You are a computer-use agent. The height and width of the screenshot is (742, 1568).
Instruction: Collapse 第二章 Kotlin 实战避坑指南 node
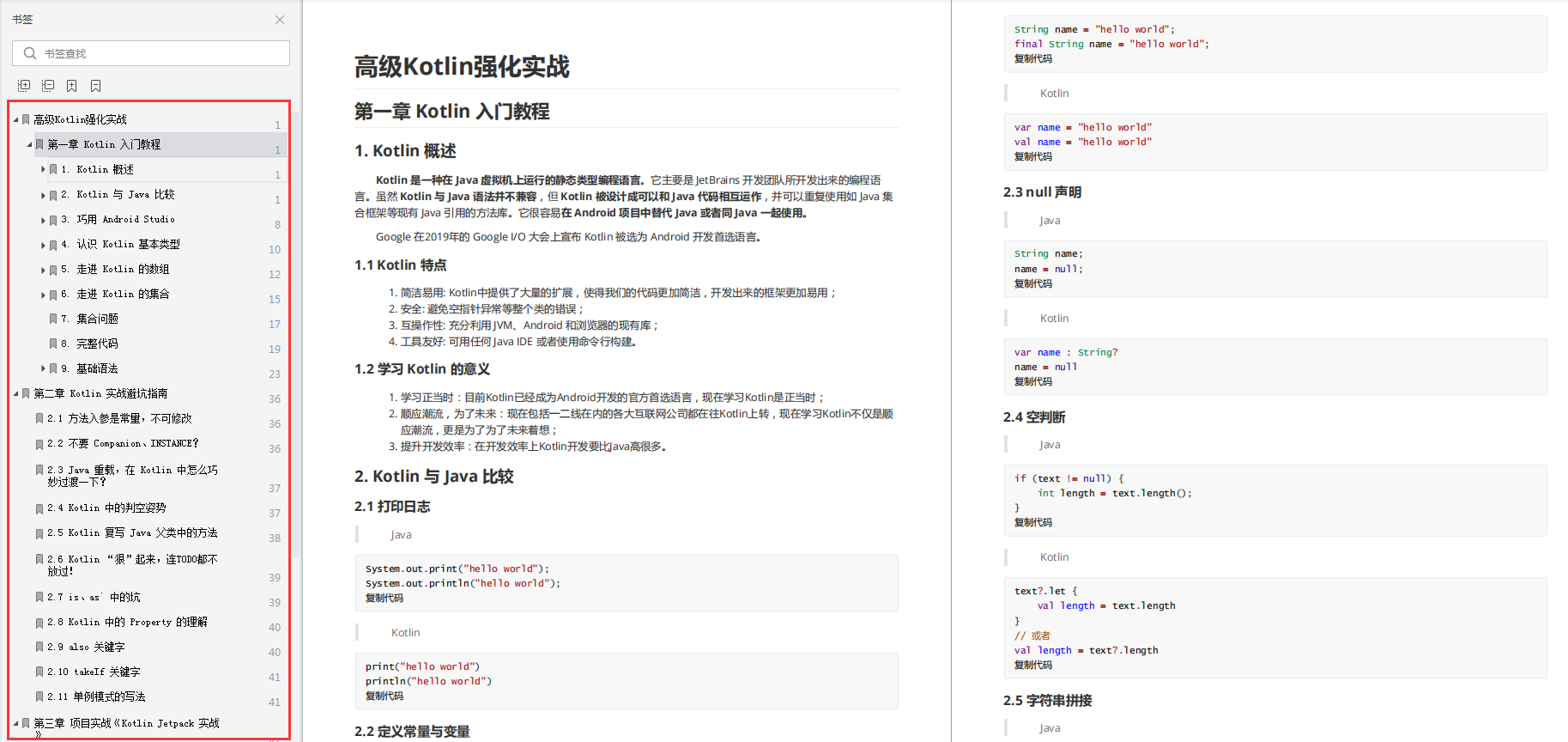click(16, 393)
